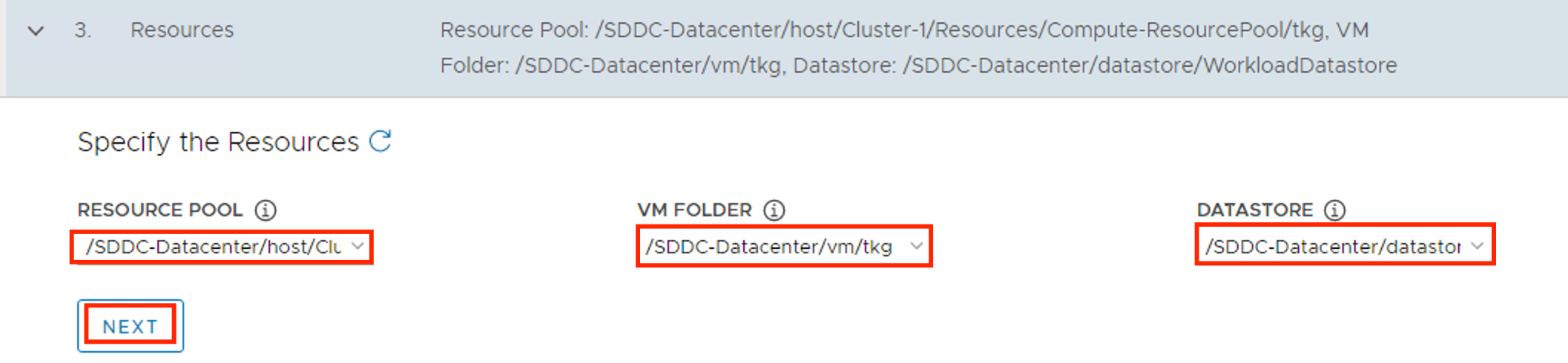Click the RESOURCE POOL field label
This screenshot has height=363, width=1568.
(159, 210)
